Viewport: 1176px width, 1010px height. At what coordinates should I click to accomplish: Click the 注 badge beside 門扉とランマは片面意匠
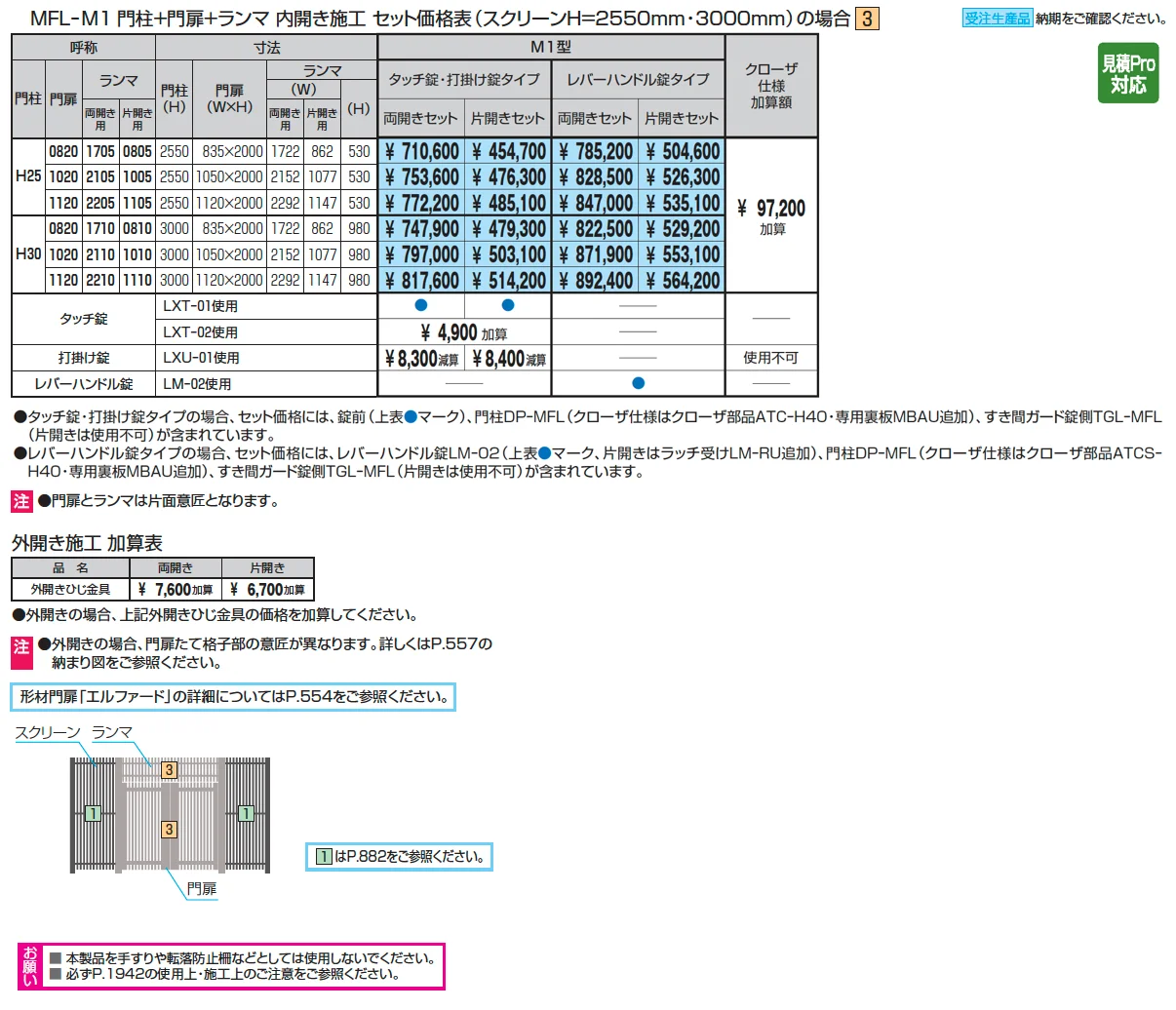(22, 501)
